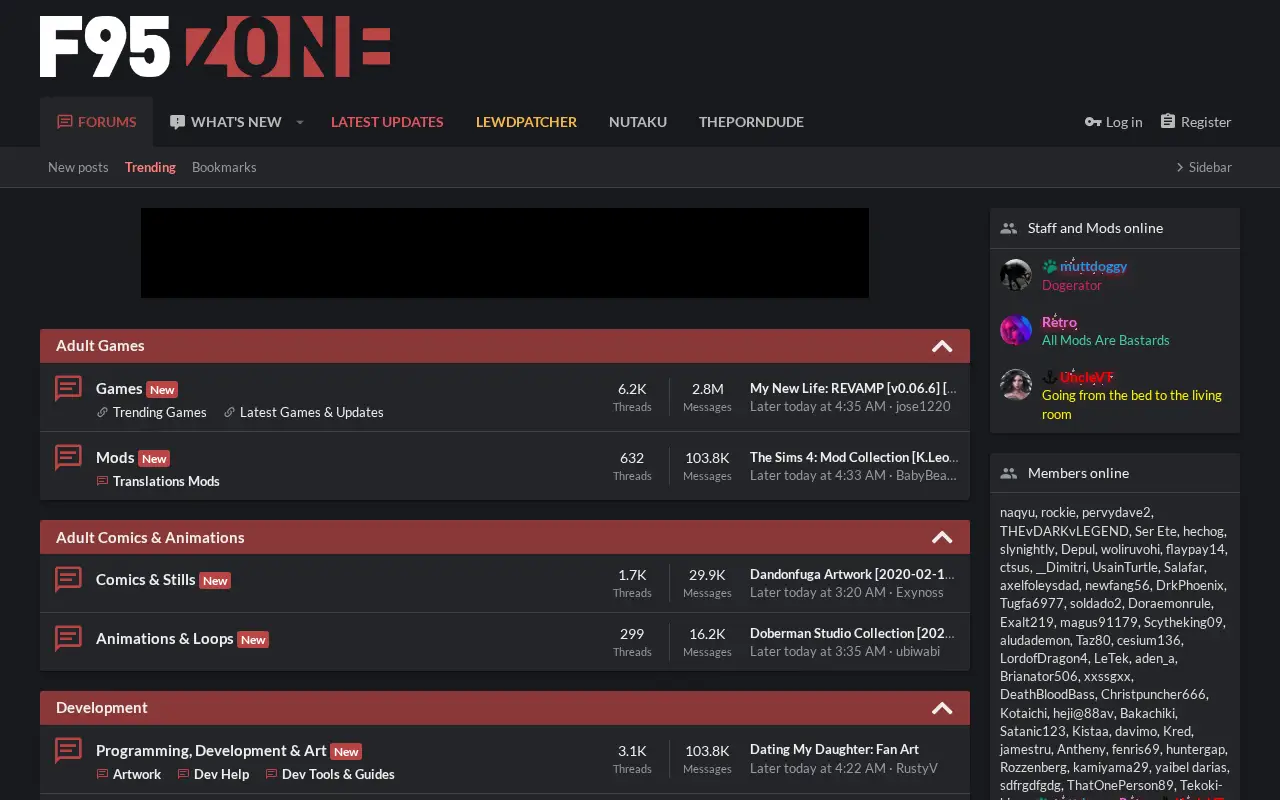1280x800 pixels.
Task: Open UncleVT's avatar
Action: 1016,385
